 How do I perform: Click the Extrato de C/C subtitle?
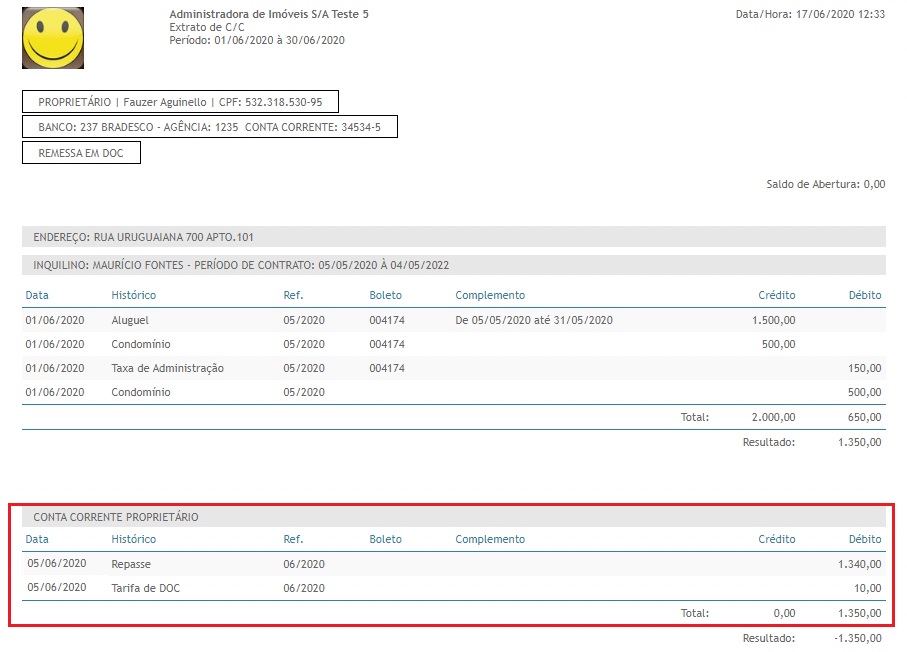click(207, 27)
